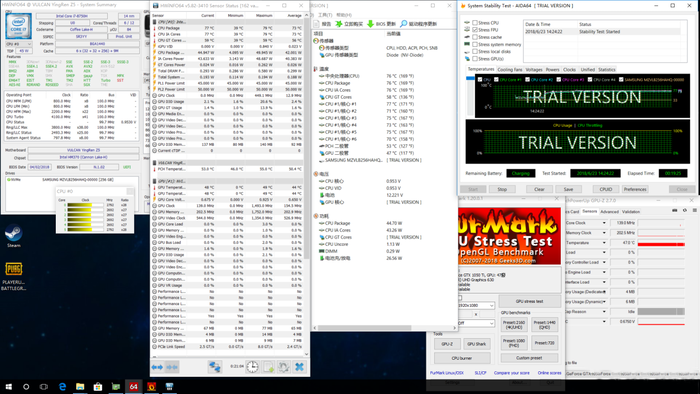Launch FurMark CPU burner tool
The width and height of the screenshot is (700, 394).
[462, 358]
